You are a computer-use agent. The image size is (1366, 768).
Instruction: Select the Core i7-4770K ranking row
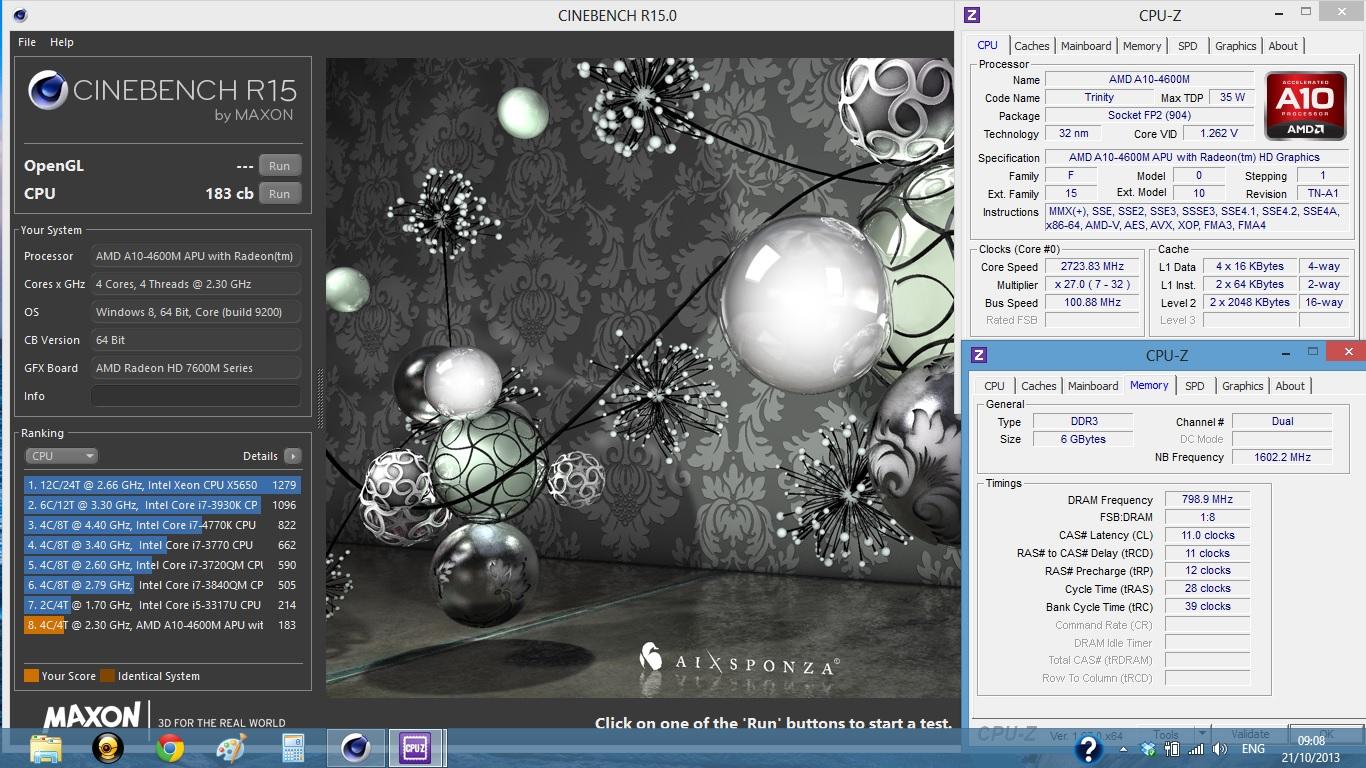(162, 525)
